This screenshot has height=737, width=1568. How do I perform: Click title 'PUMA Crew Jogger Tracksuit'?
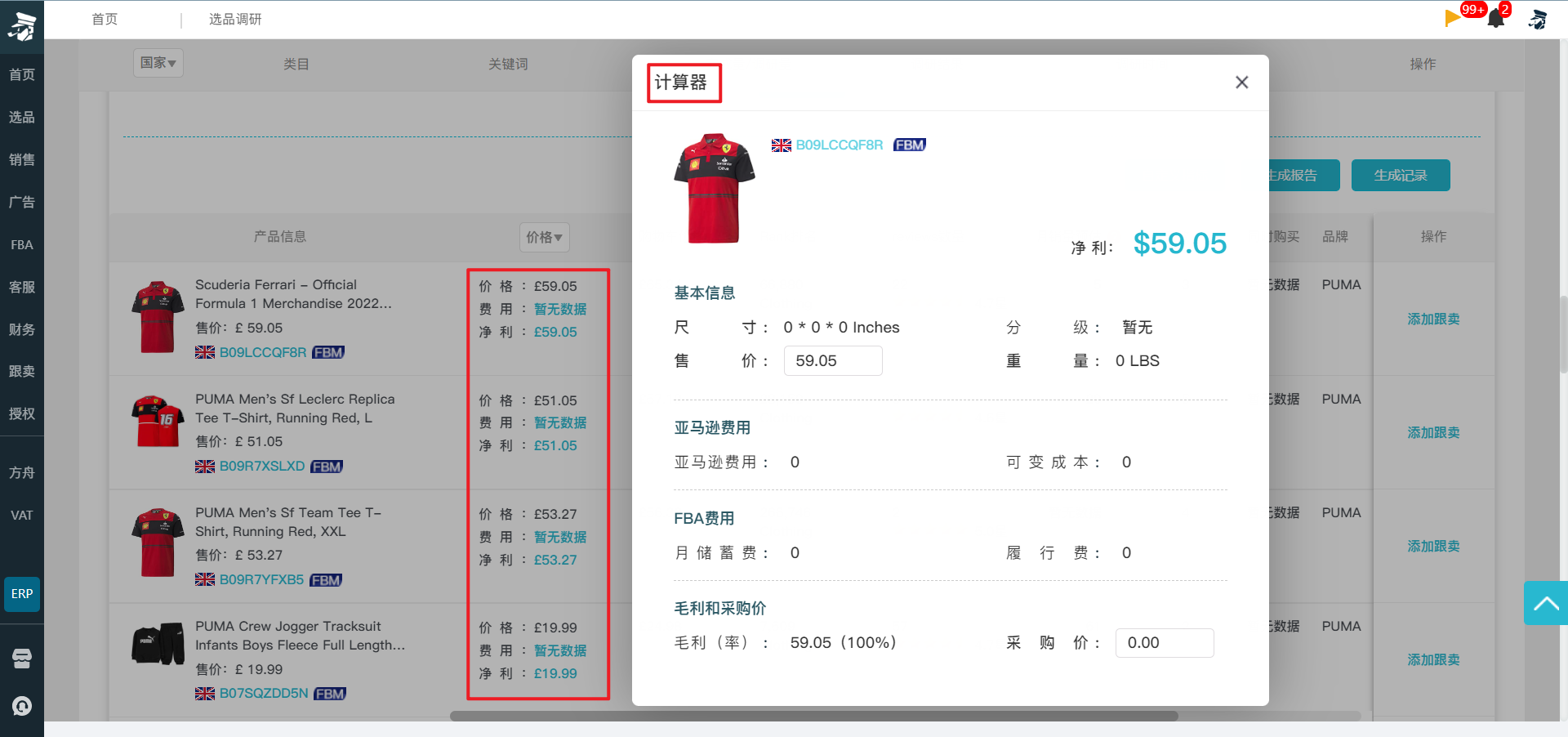click(287, 626)
